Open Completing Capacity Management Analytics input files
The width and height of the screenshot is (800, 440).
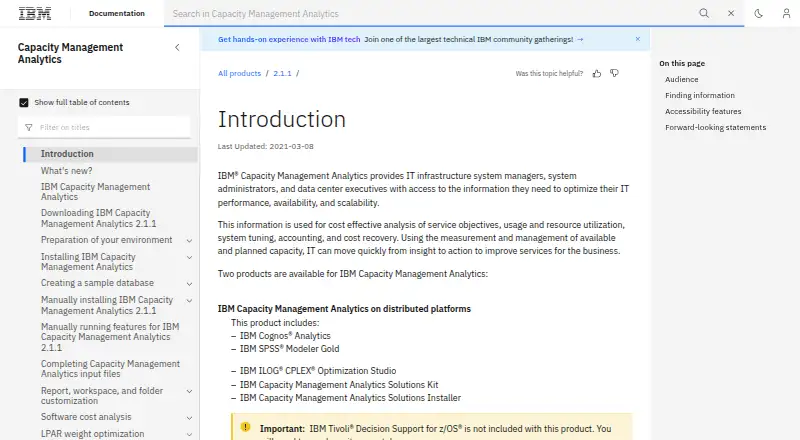[110, 369]
